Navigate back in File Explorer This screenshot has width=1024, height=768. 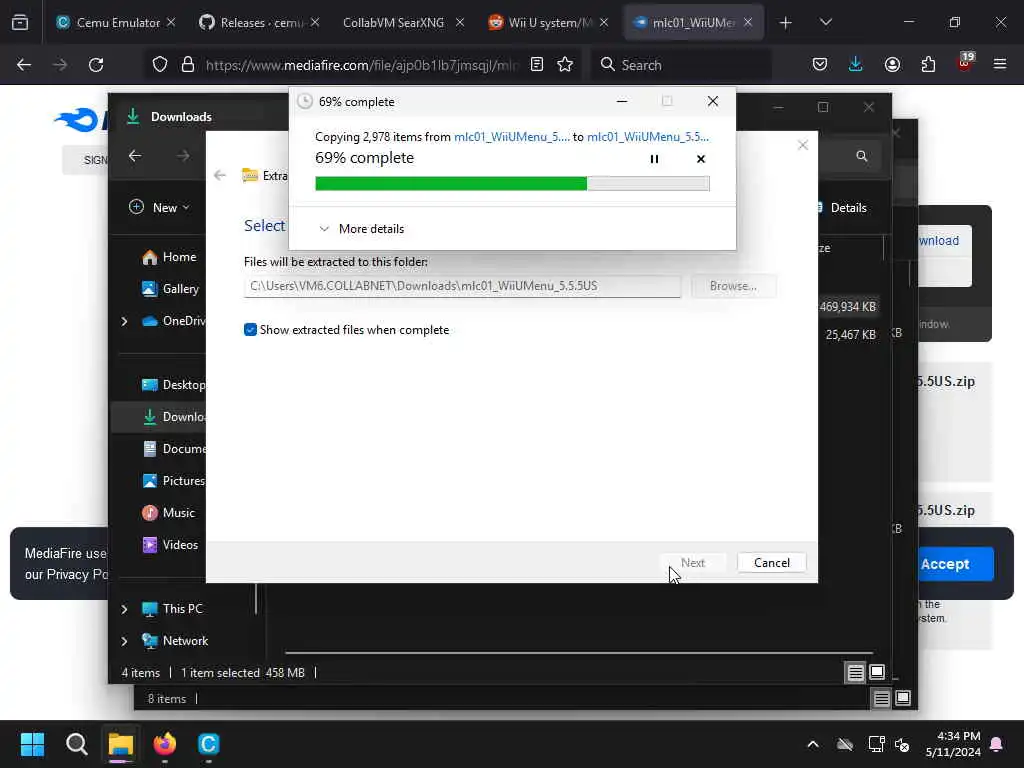[x=135, y=156]
